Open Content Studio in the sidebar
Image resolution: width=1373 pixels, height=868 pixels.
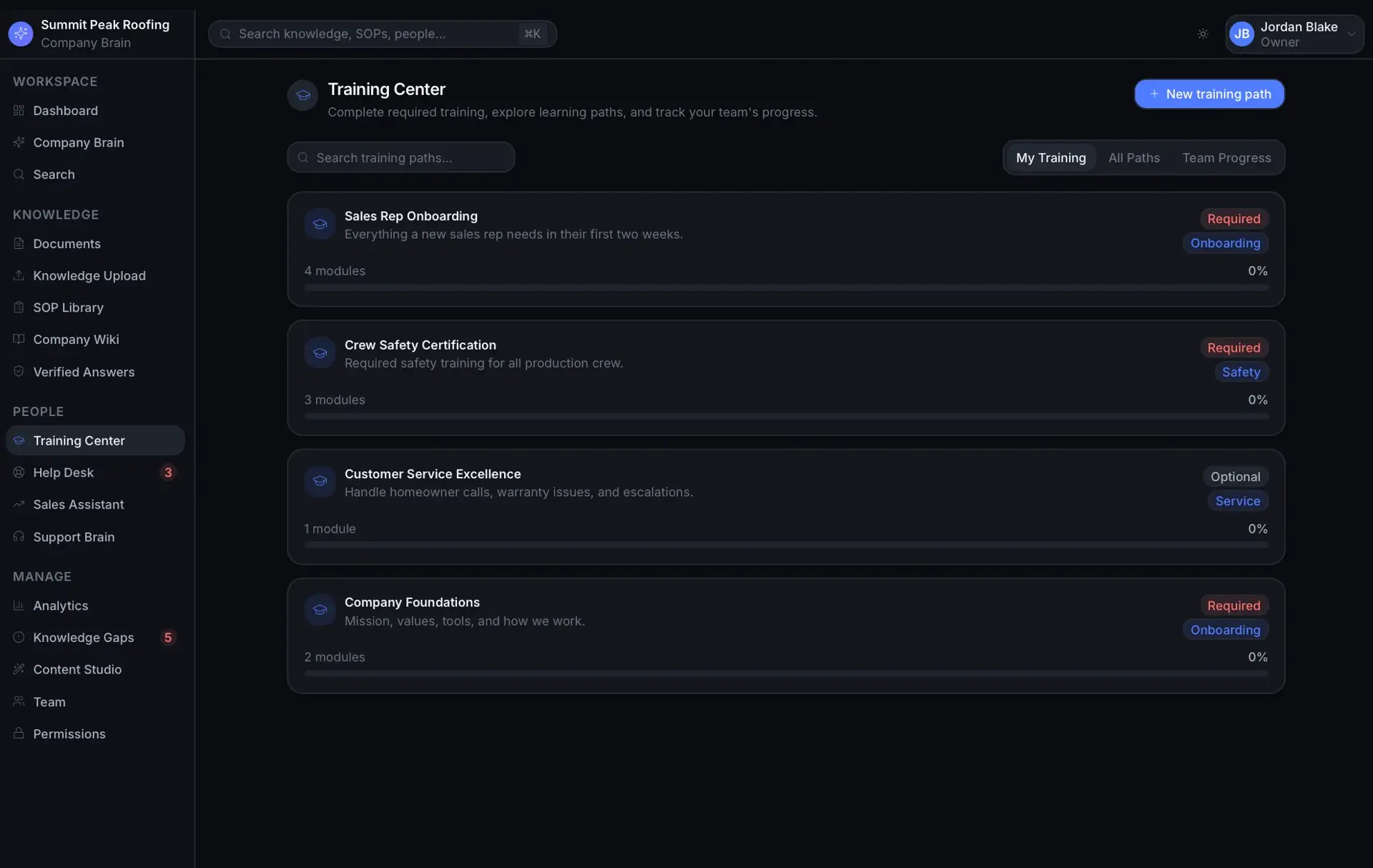[95, 669]
